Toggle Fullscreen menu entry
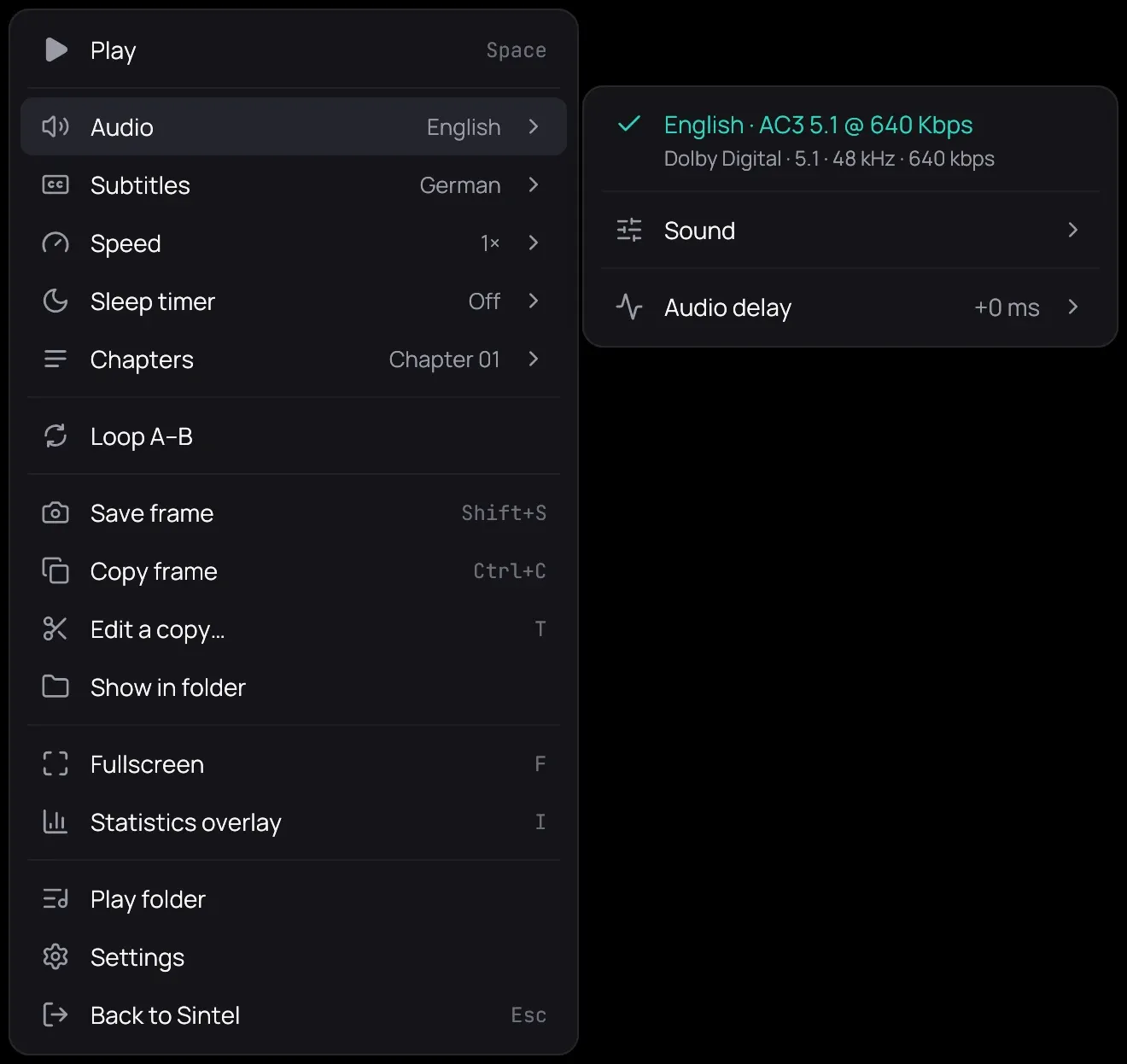The height and width of the screenshot is (1064, 1127). (294, 763)
